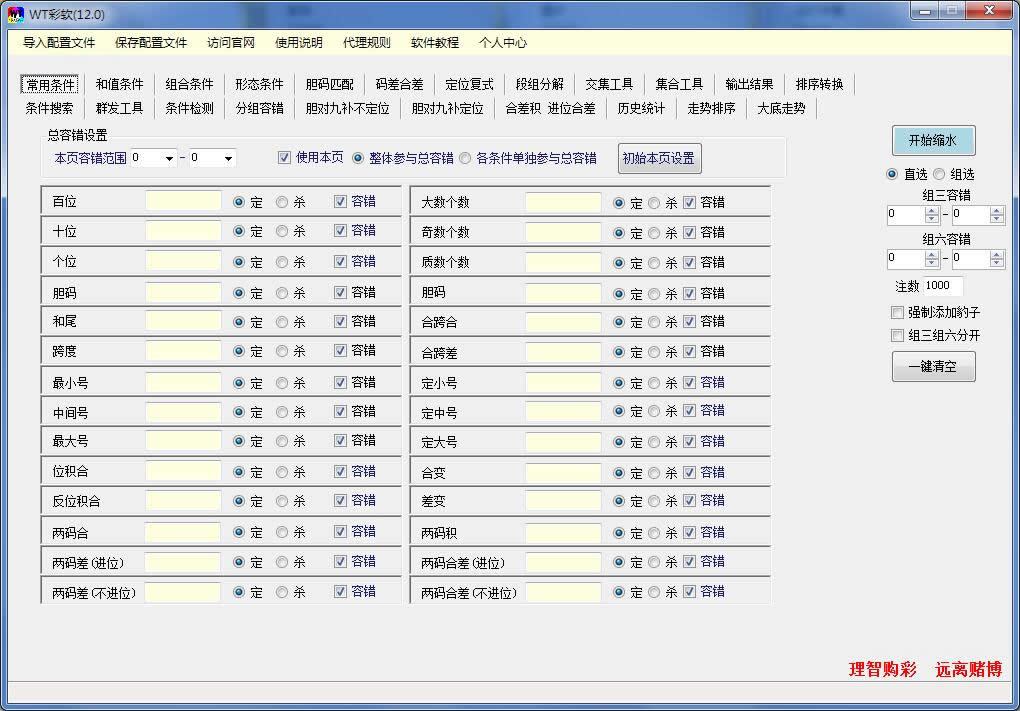
Task: Select the 杀 option for 百位 row
Action: click(x=283, y=201)
